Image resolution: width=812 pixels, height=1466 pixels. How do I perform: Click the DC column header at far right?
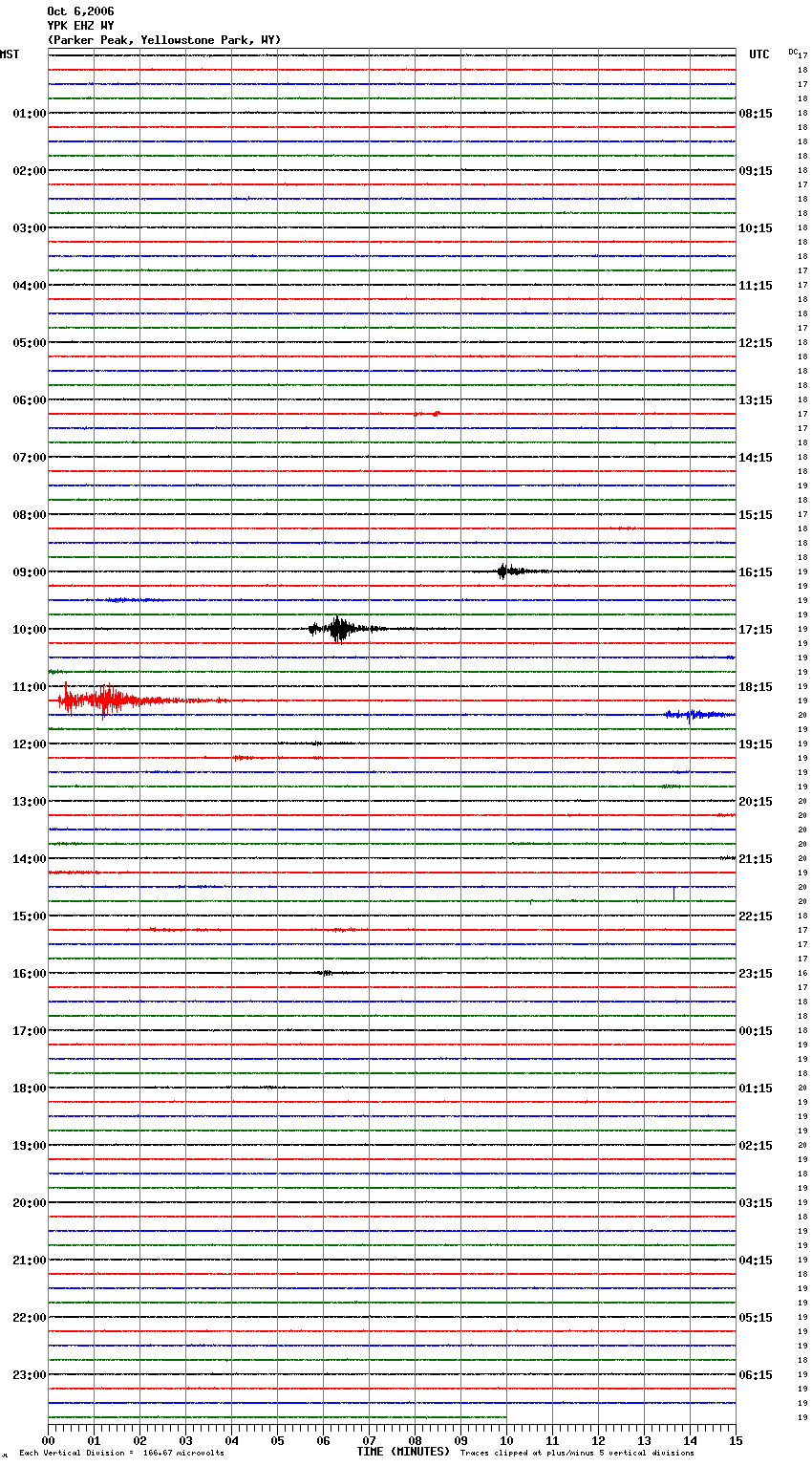point(793,52)
